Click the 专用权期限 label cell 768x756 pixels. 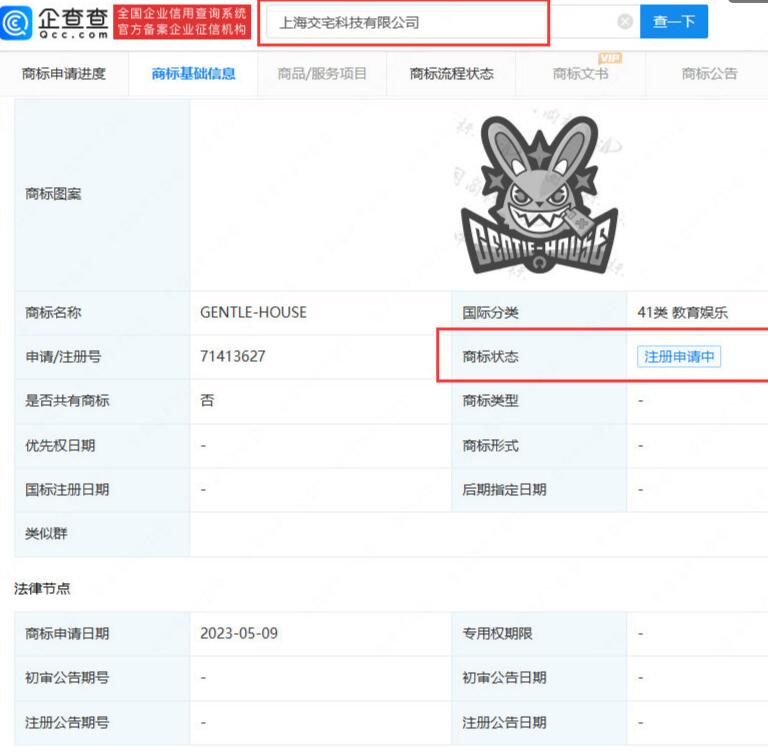pos(539,634)
